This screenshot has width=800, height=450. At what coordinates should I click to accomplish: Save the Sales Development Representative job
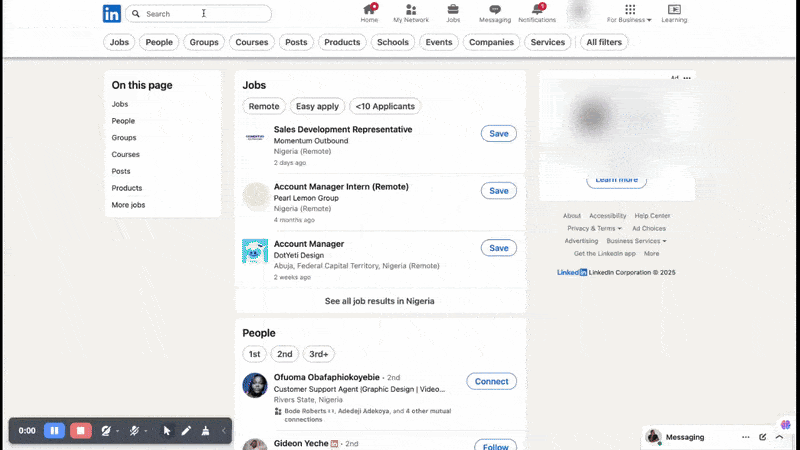[498, 134]
